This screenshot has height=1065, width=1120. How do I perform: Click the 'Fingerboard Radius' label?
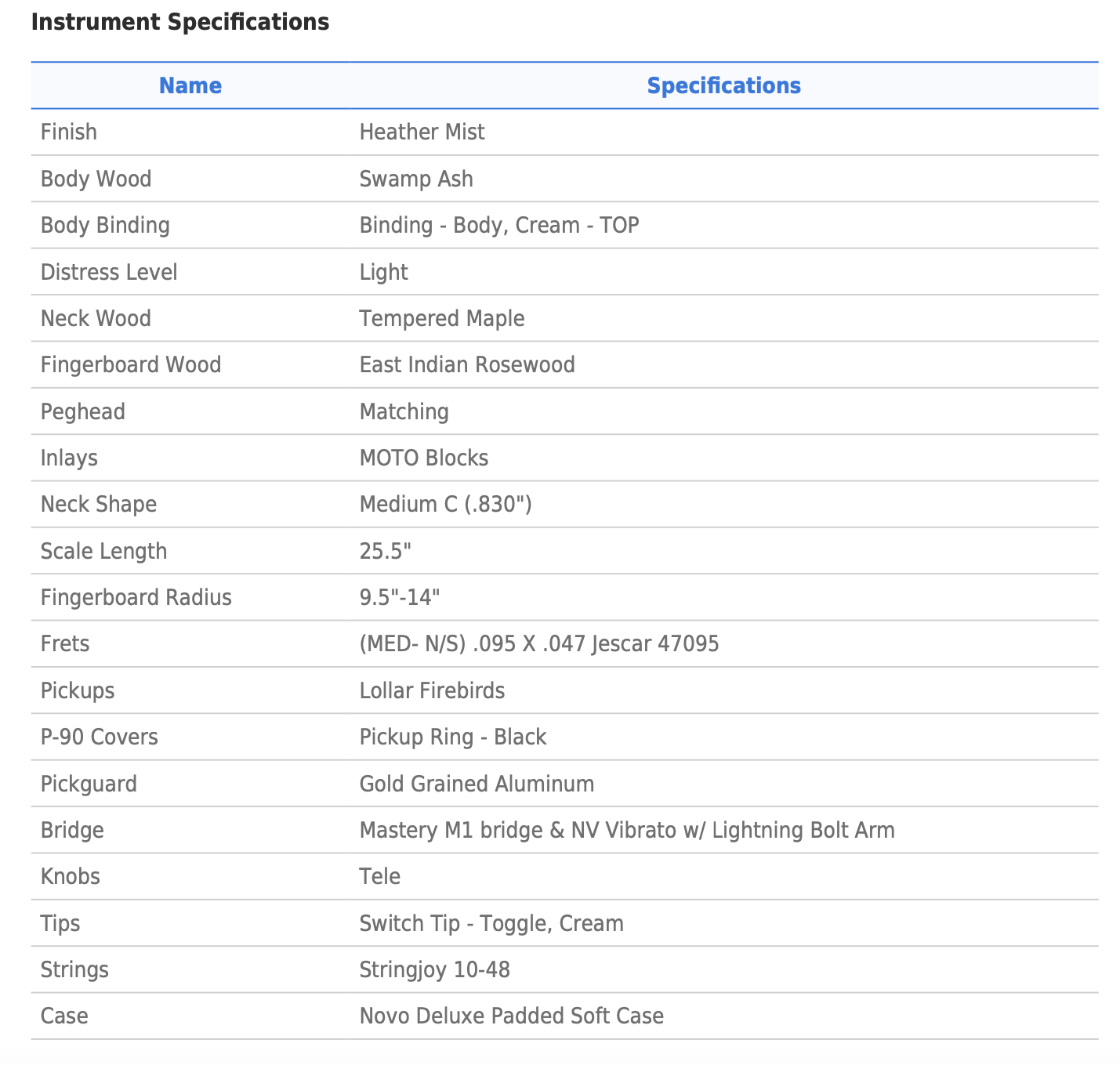136,597
